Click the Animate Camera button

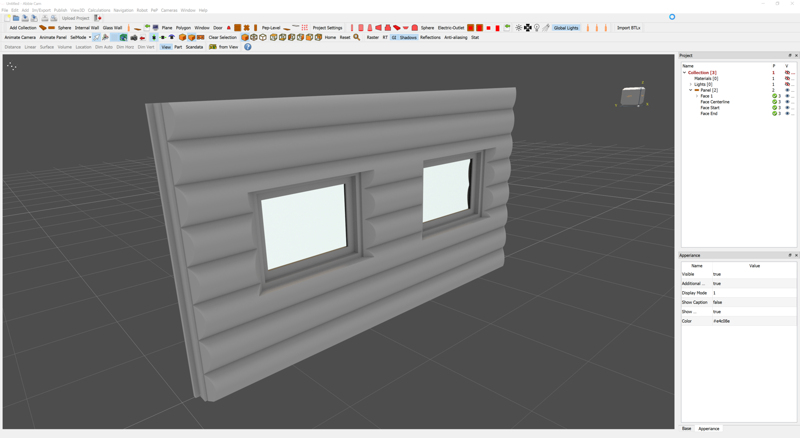(20, 37)
